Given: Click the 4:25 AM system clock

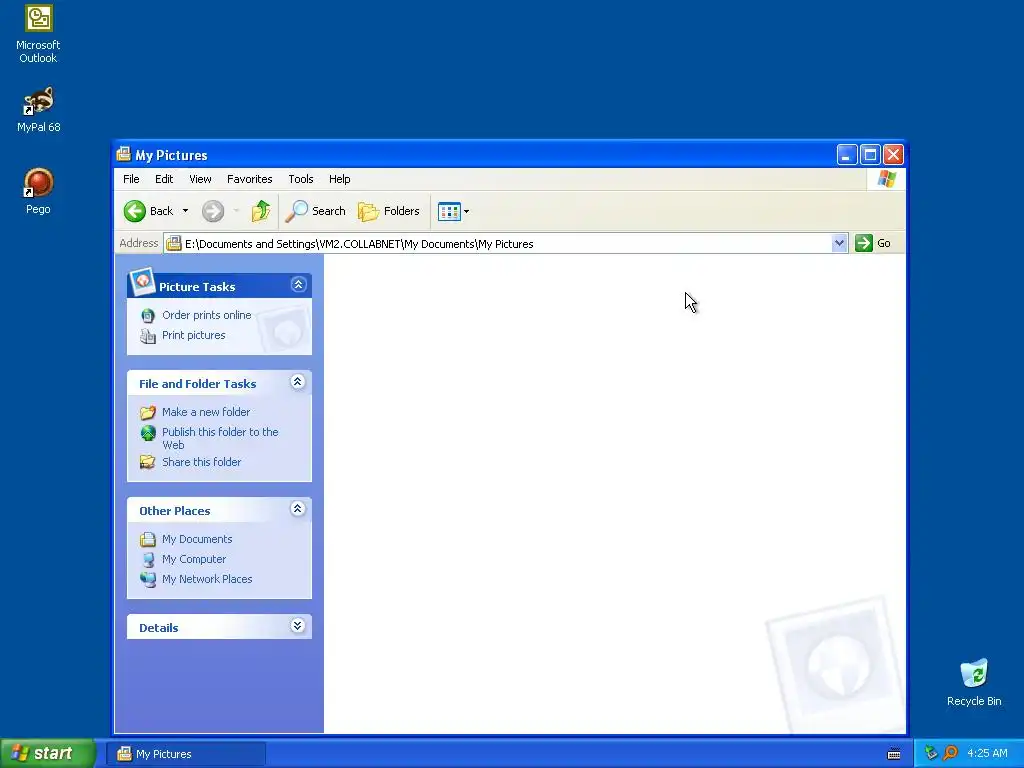Looking at the screenshot, I should click(987, 753).
